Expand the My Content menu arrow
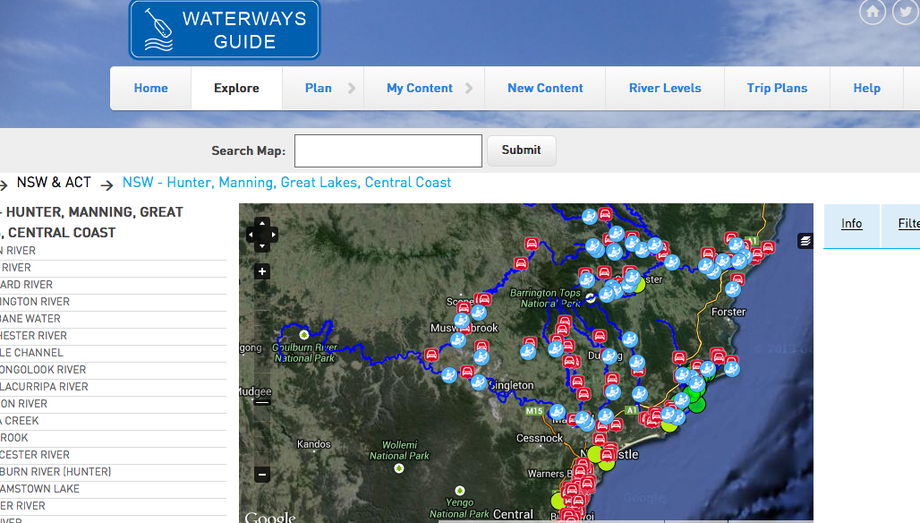920x523 pixels. [469, 88]
